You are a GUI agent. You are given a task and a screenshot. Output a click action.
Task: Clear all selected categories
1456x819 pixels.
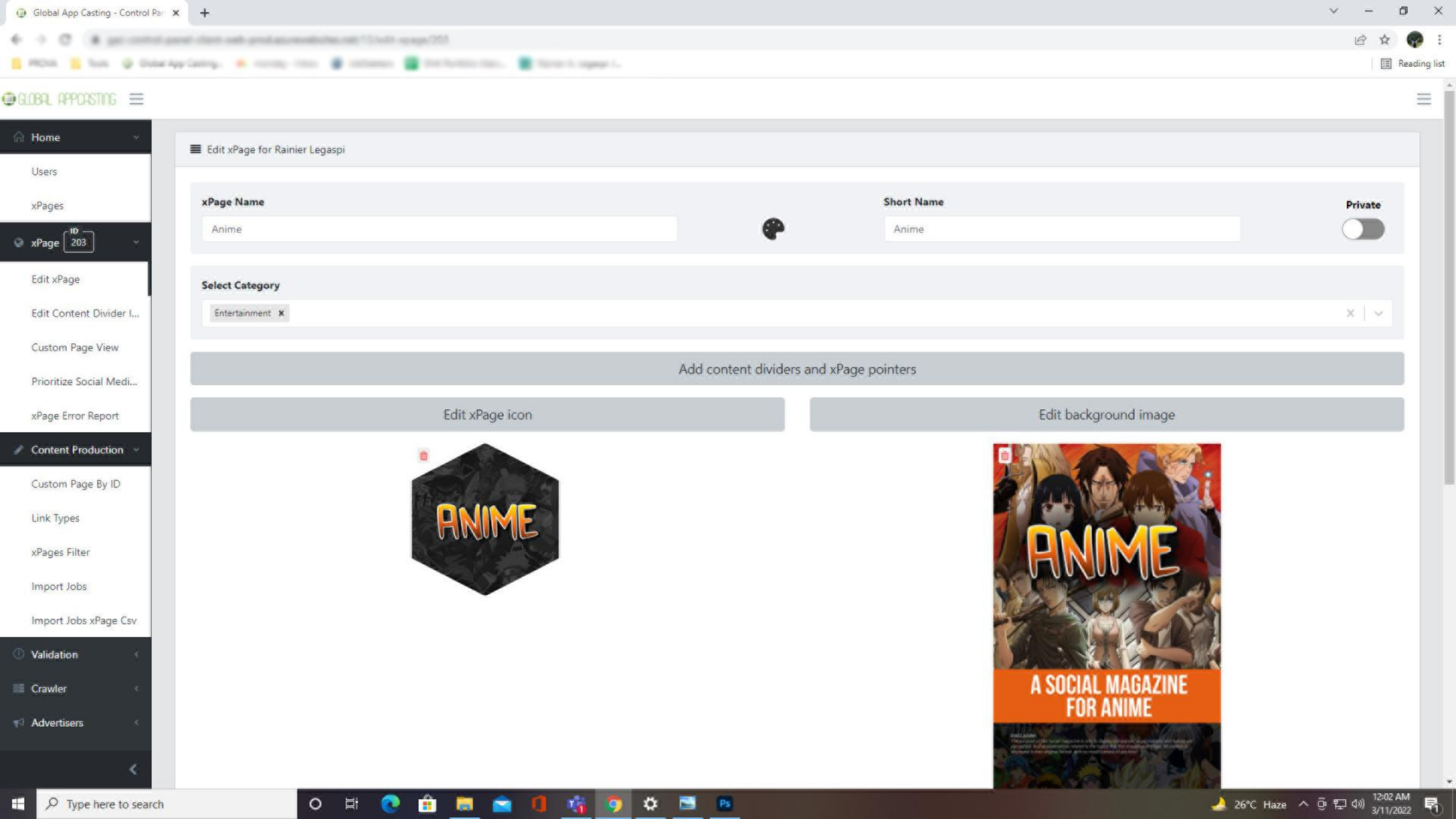tap(1350, 313)
